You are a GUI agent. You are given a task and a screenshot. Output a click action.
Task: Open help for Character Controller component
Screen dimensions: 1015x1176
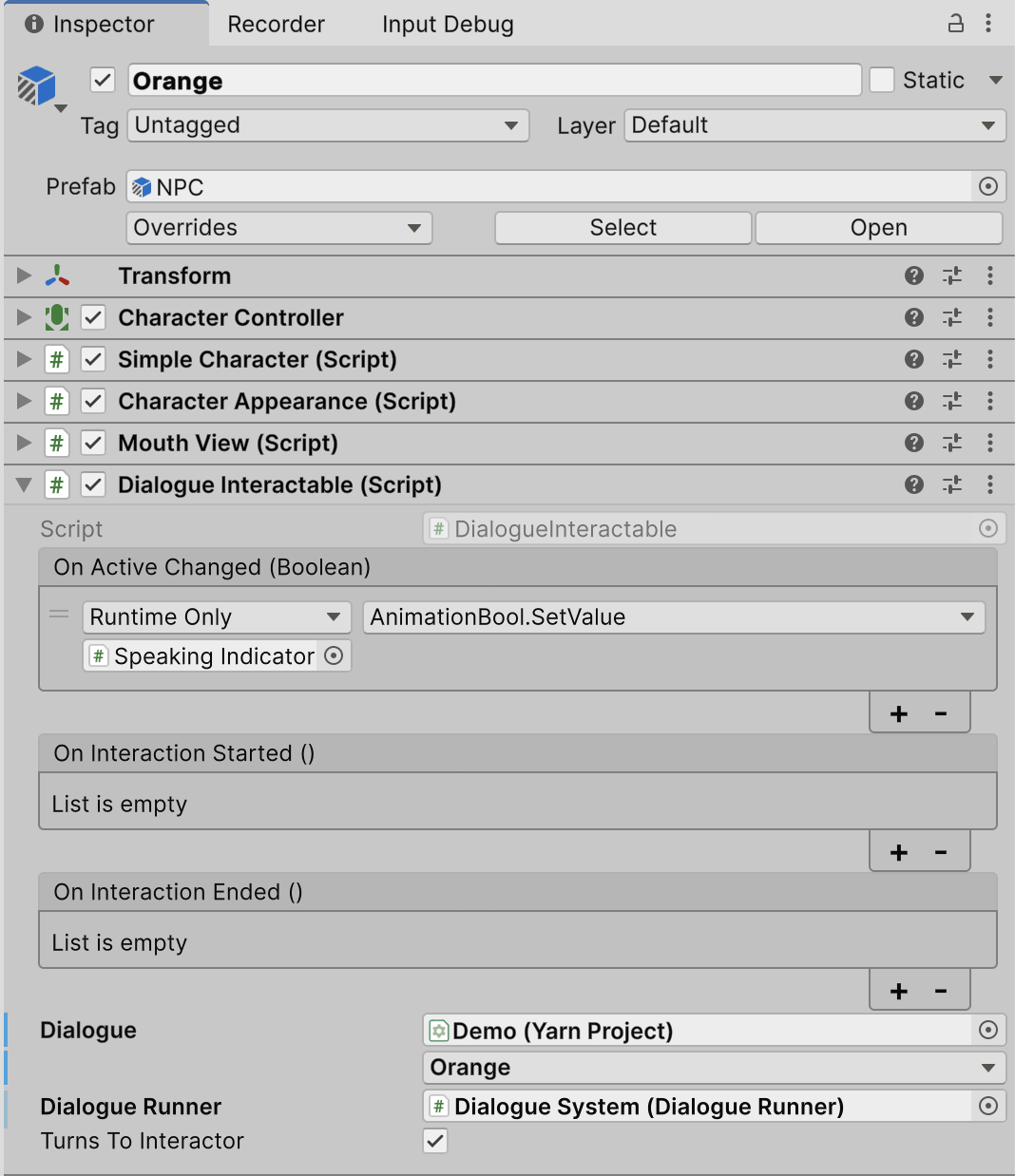(914, 317)
